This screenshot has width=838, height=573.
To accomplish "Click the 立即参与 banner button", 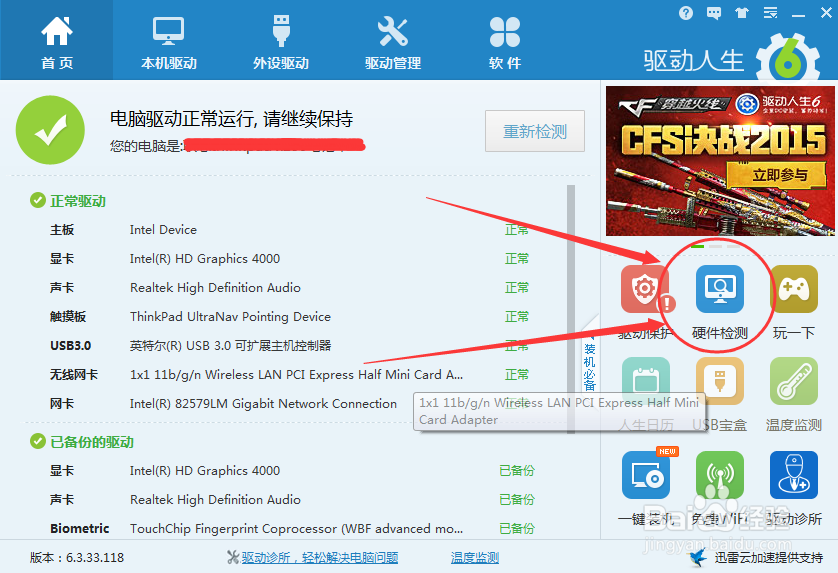I will [779, 175].
